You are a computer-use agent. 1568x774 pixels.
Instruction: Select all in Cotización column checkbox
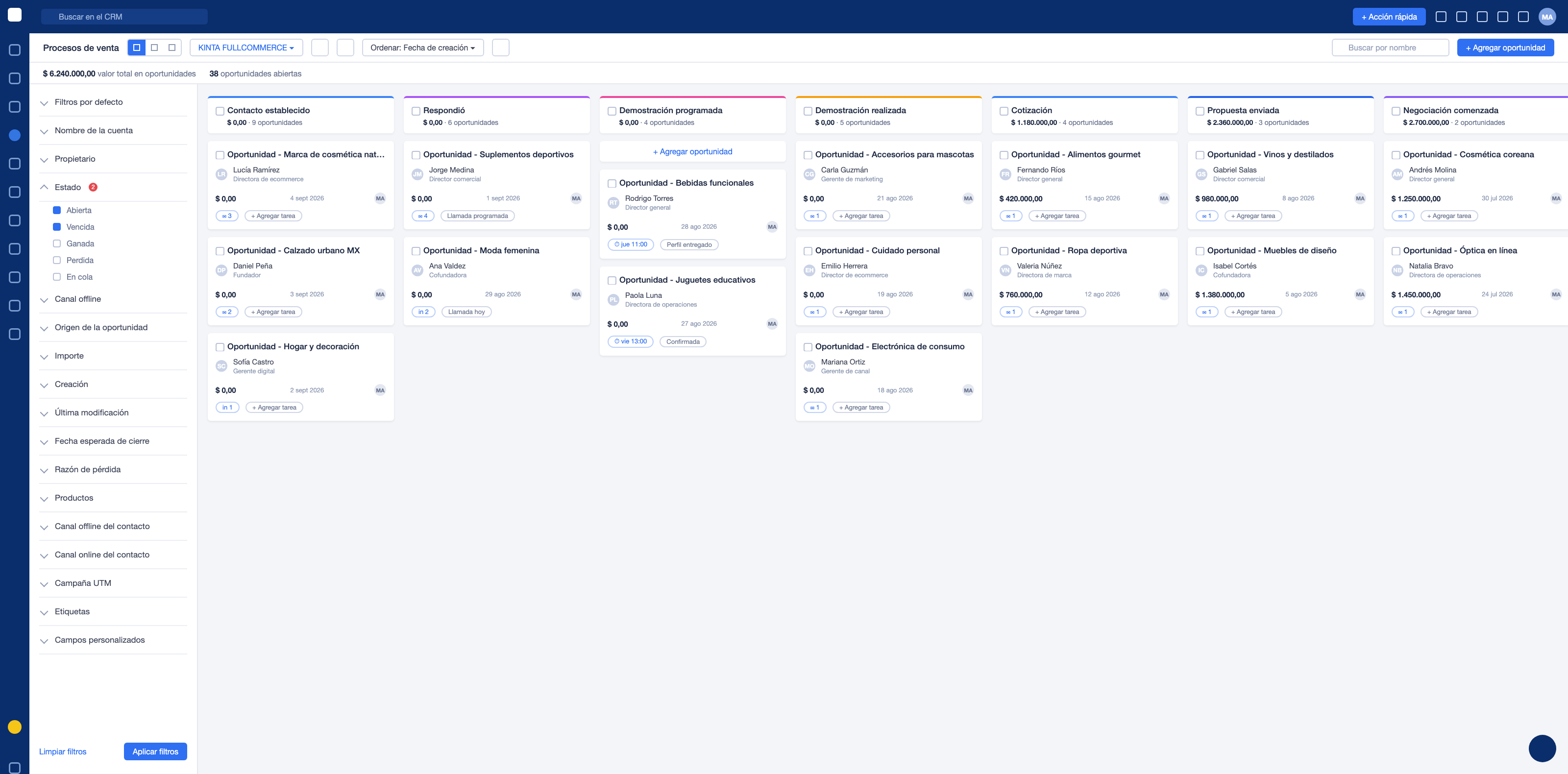point(1004,111)
